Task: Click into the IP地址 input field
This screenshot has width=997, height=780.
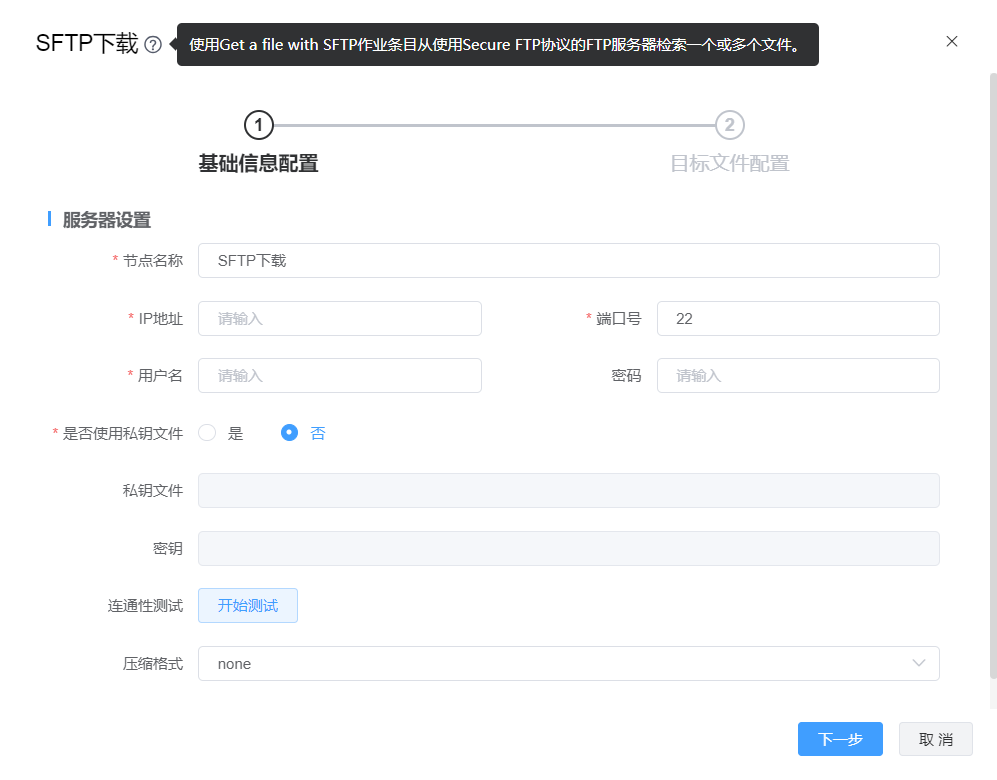Action: pyautogui.click(x=339, y=319)
